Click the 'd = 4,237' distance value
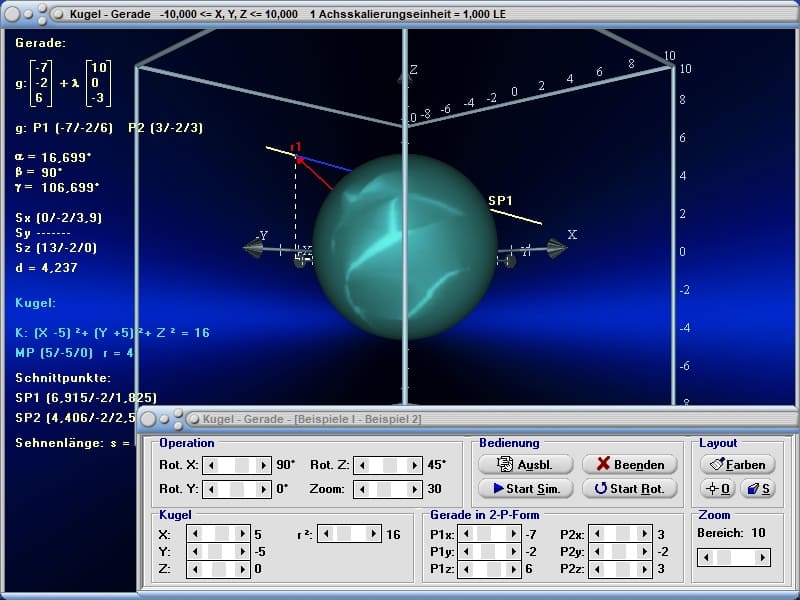800x600 pixels. (x=46, y=267)
